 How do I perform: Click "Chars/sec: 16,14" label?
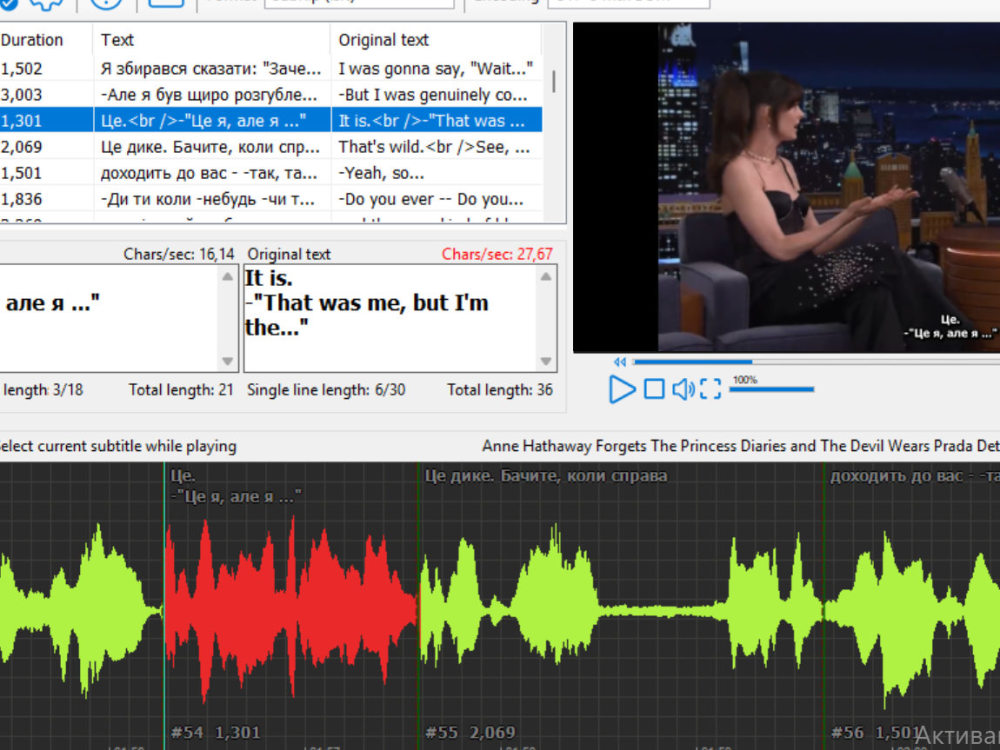179,254
